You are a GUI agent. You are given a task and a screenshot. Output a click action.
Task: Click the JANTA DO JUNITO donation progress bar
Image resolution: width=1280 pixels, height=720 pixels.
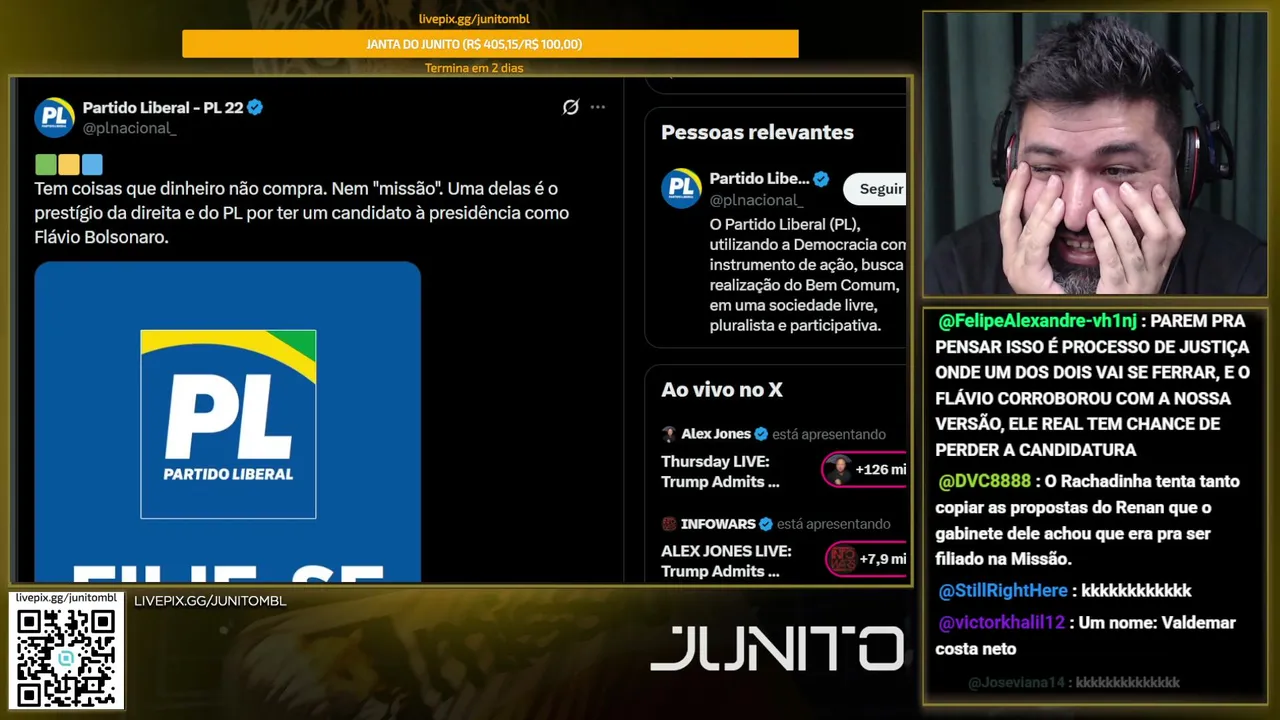(x=490, y=44)
